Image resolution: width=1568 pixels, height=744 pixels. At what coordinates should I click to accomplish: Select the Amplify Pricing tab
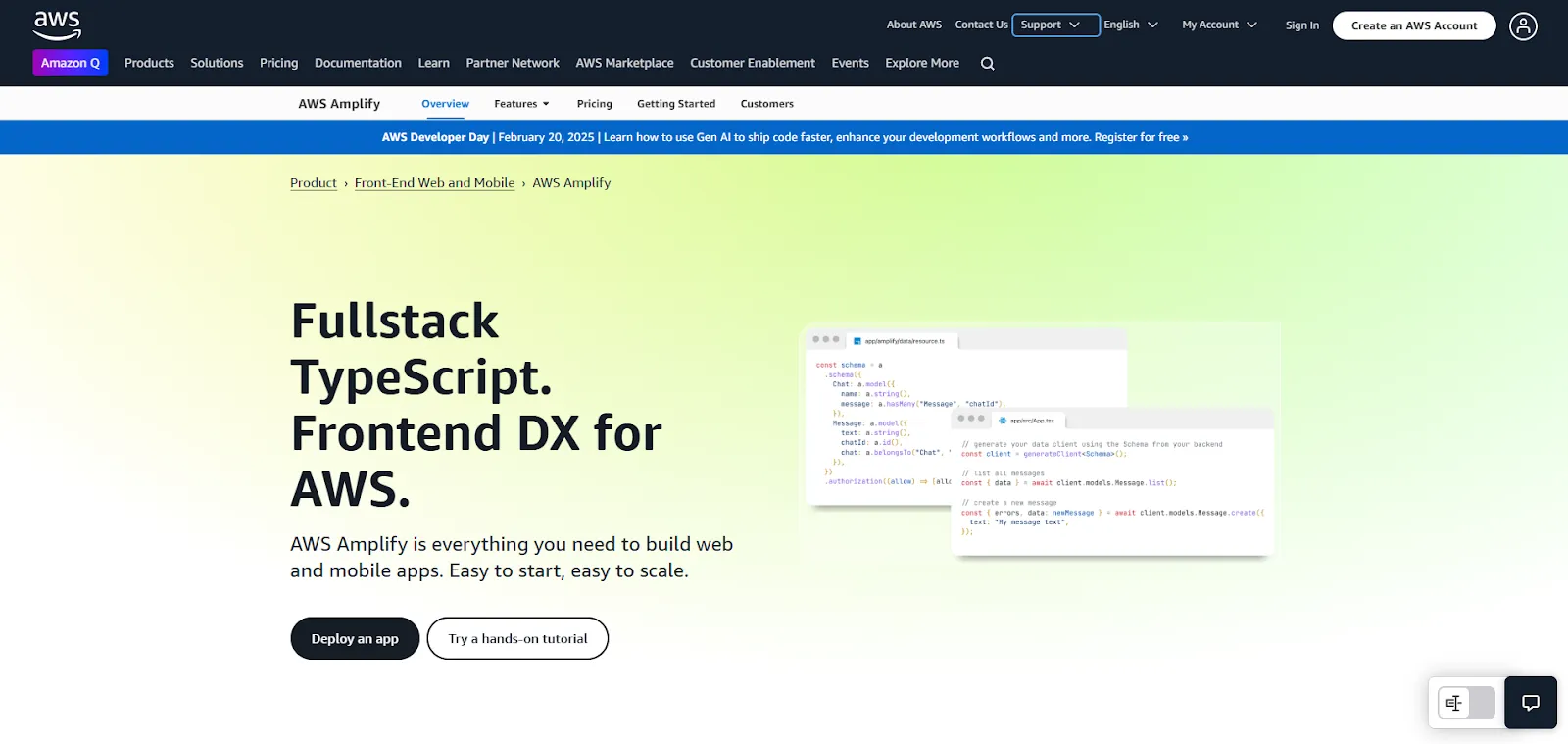pyautogui.click(x=594, y=104)
